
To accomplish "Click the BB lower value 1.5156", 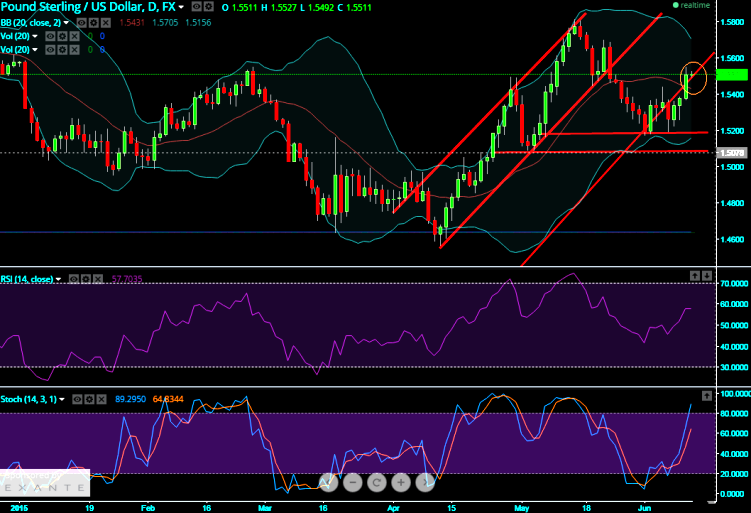I will (x=198, y=23).
